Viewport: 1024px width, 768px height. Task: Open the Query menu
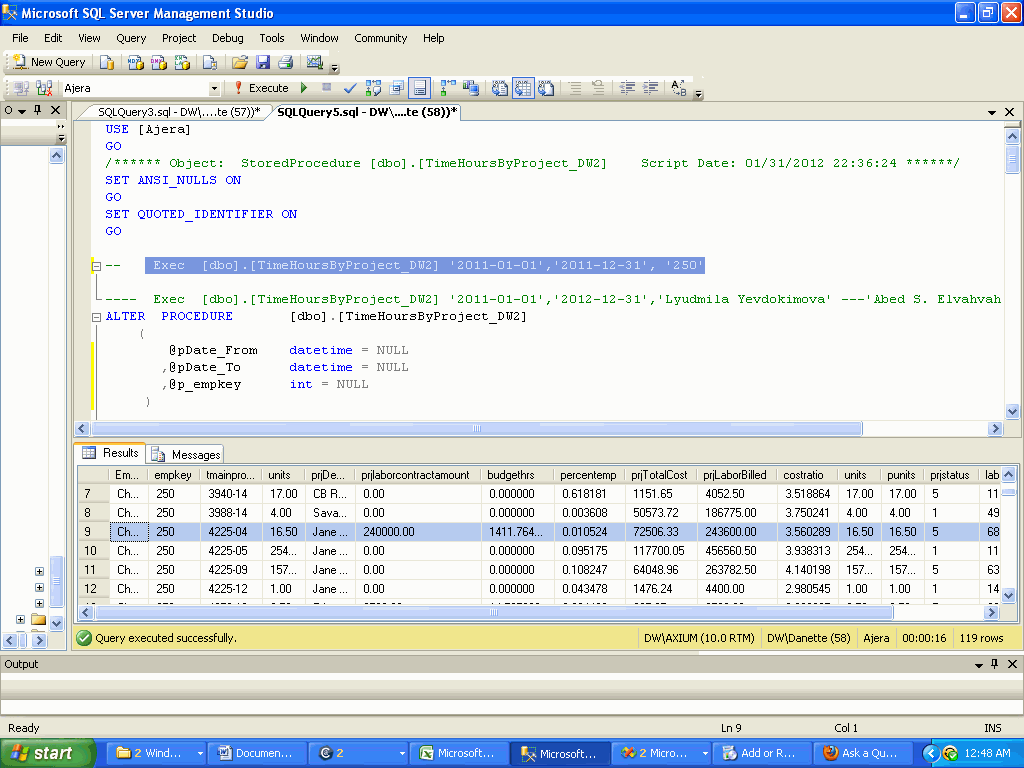[130, 38]
